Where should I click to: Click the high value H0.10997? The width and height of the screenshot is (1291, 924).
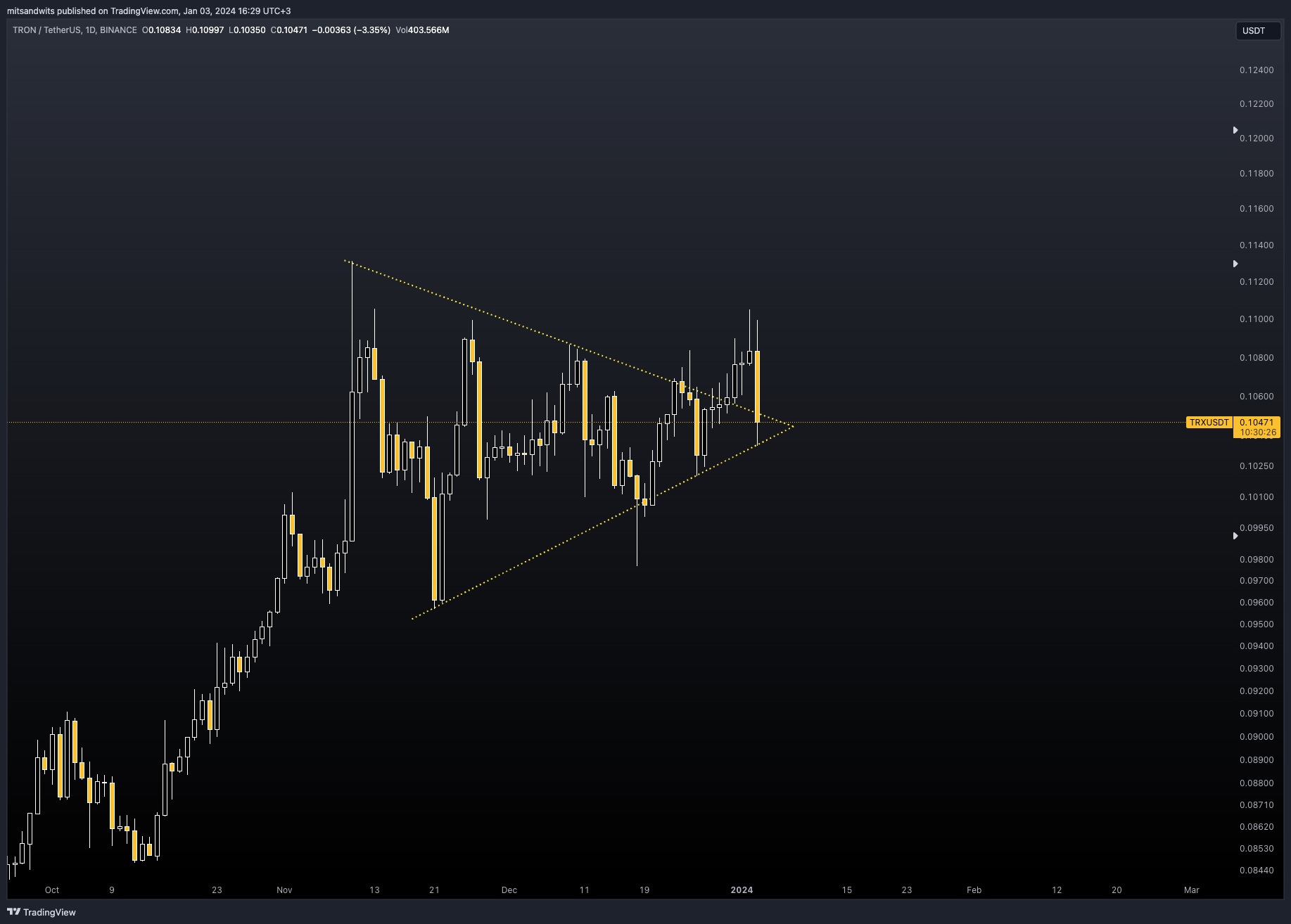pos(205,30)
